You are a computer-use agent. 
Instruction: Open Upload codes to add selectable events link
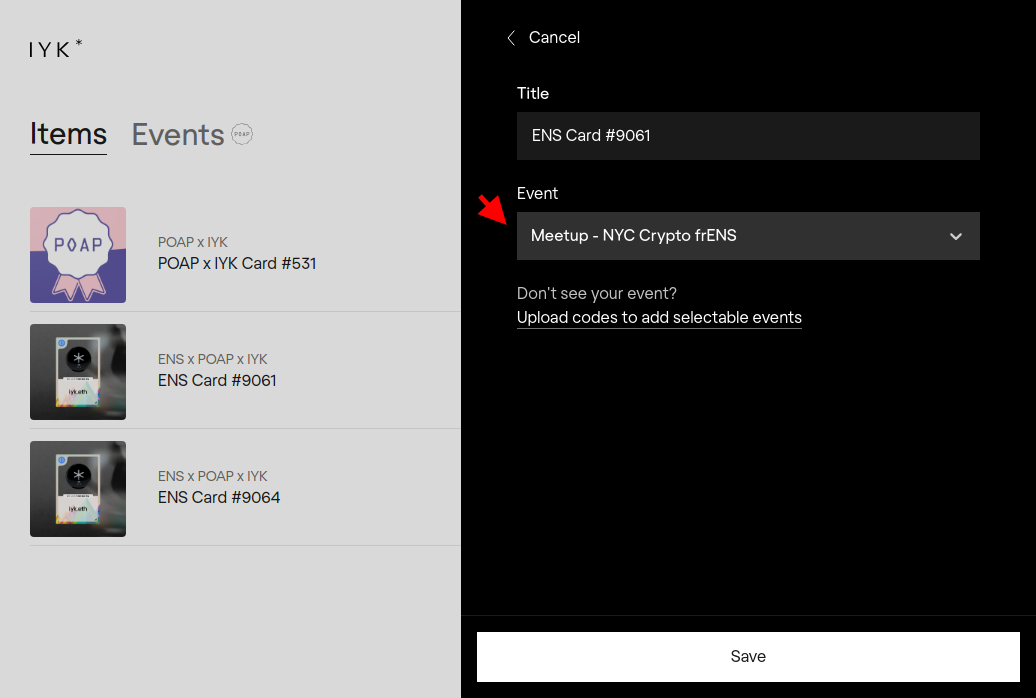[x=659, y=318]
